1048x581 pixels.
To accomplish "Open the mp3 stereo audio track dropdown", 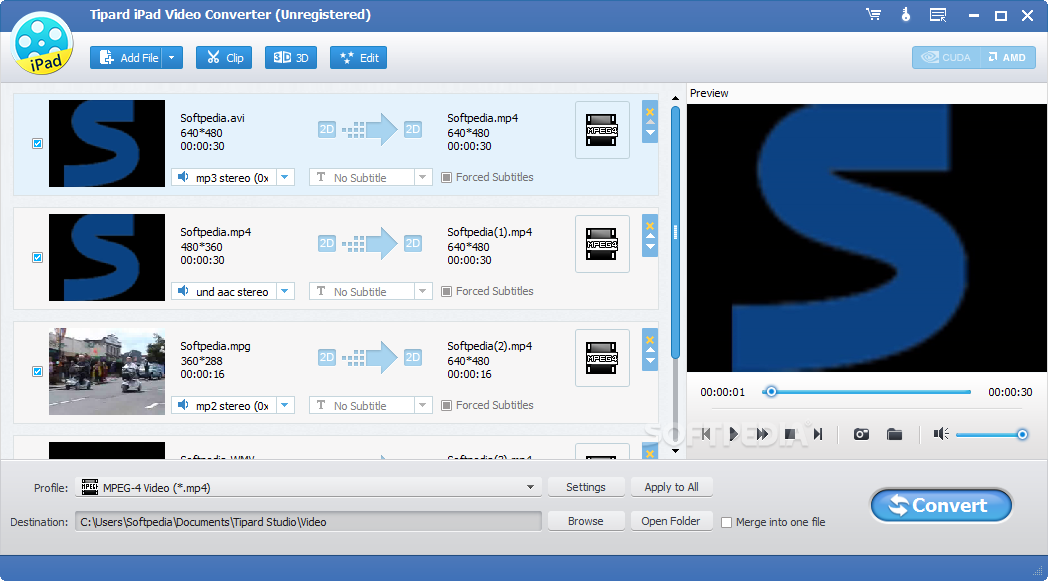I will (x=285, y=177).
